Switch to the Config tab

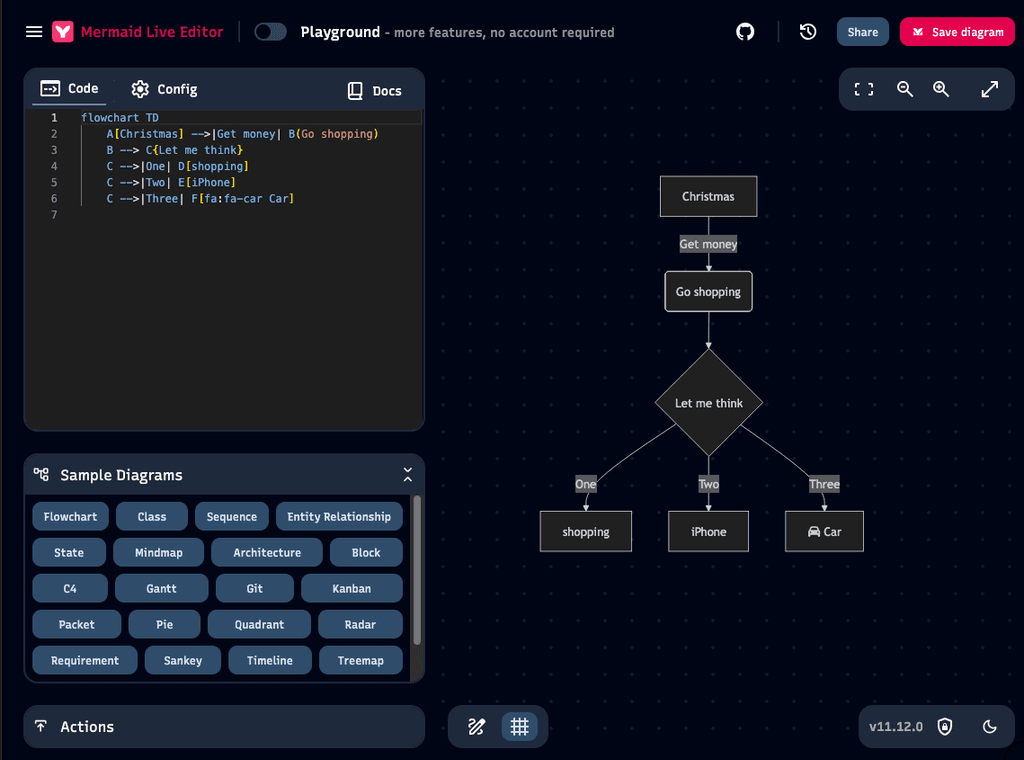pyautogui.click(x=164, y=89)
